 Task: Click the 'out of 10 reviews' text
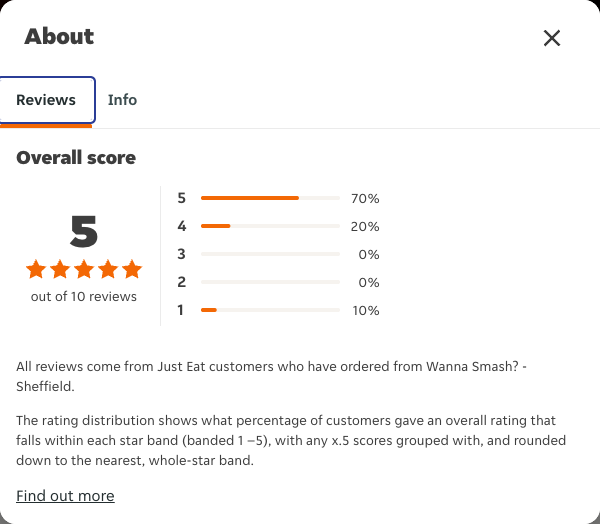pyautogui.click(x=84, y=297)
